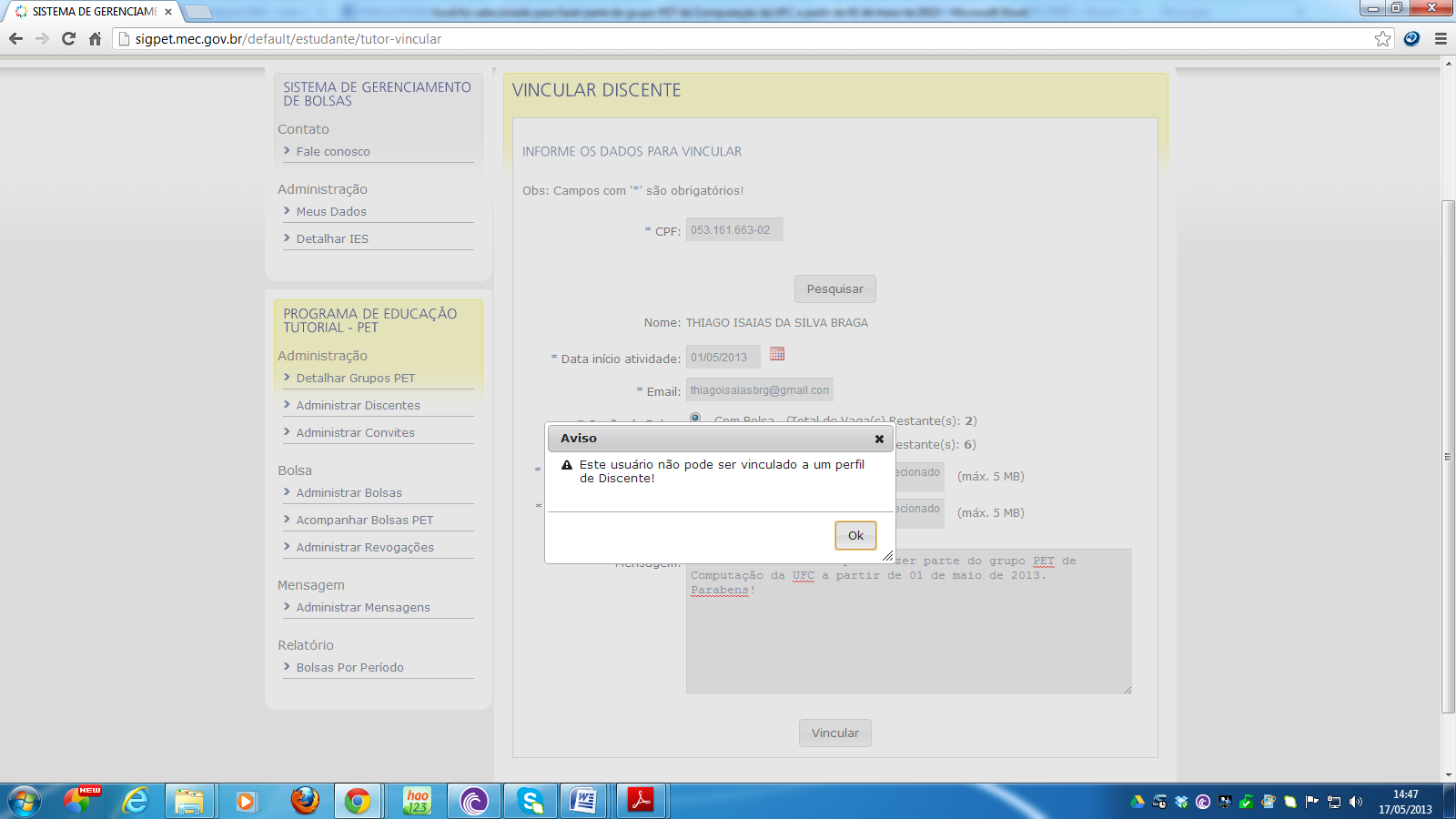Open Skype from the taskbar
The image size is (1456, 819).
(531, 801)
